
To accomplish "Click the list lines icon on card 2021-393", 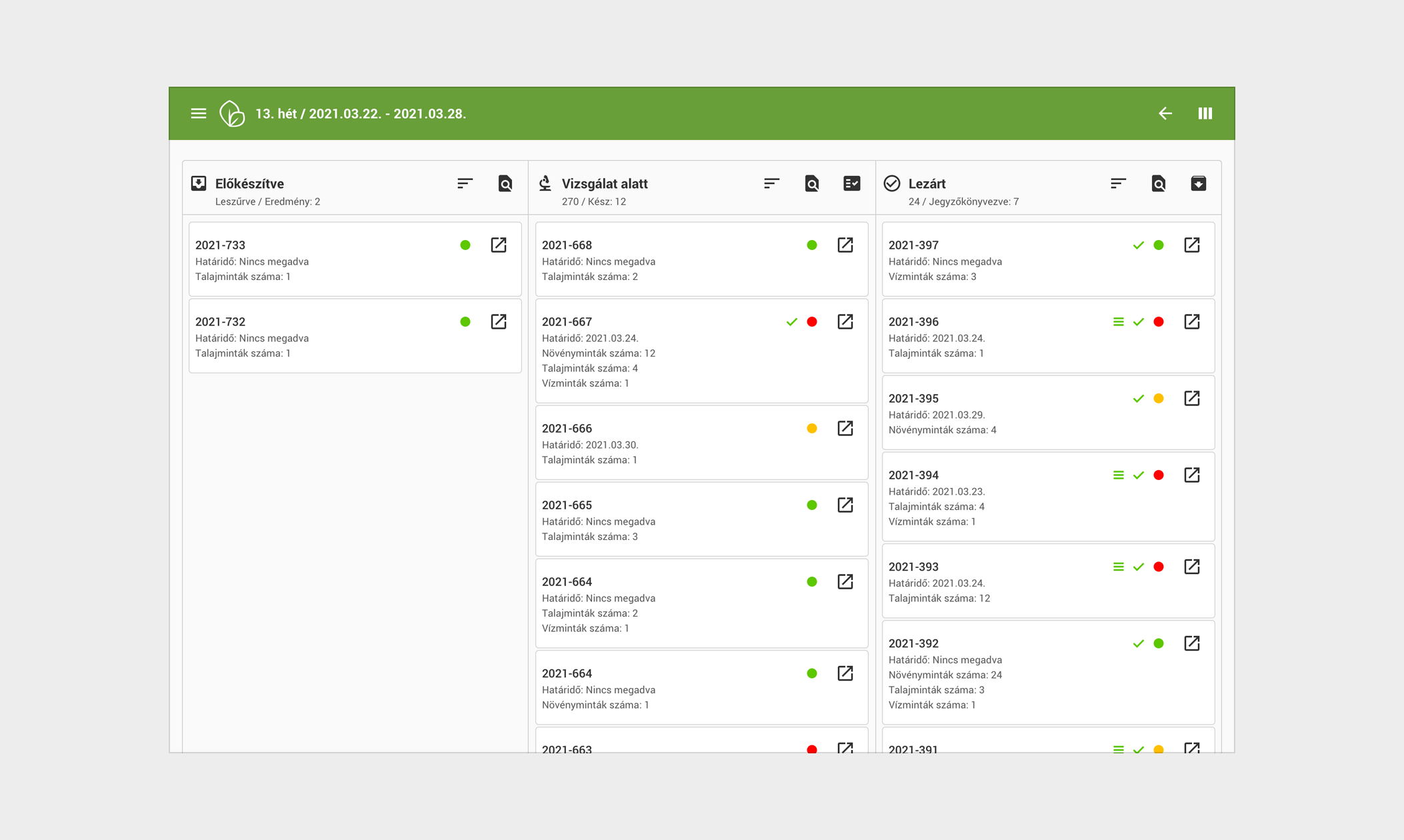I will 1118,567.
